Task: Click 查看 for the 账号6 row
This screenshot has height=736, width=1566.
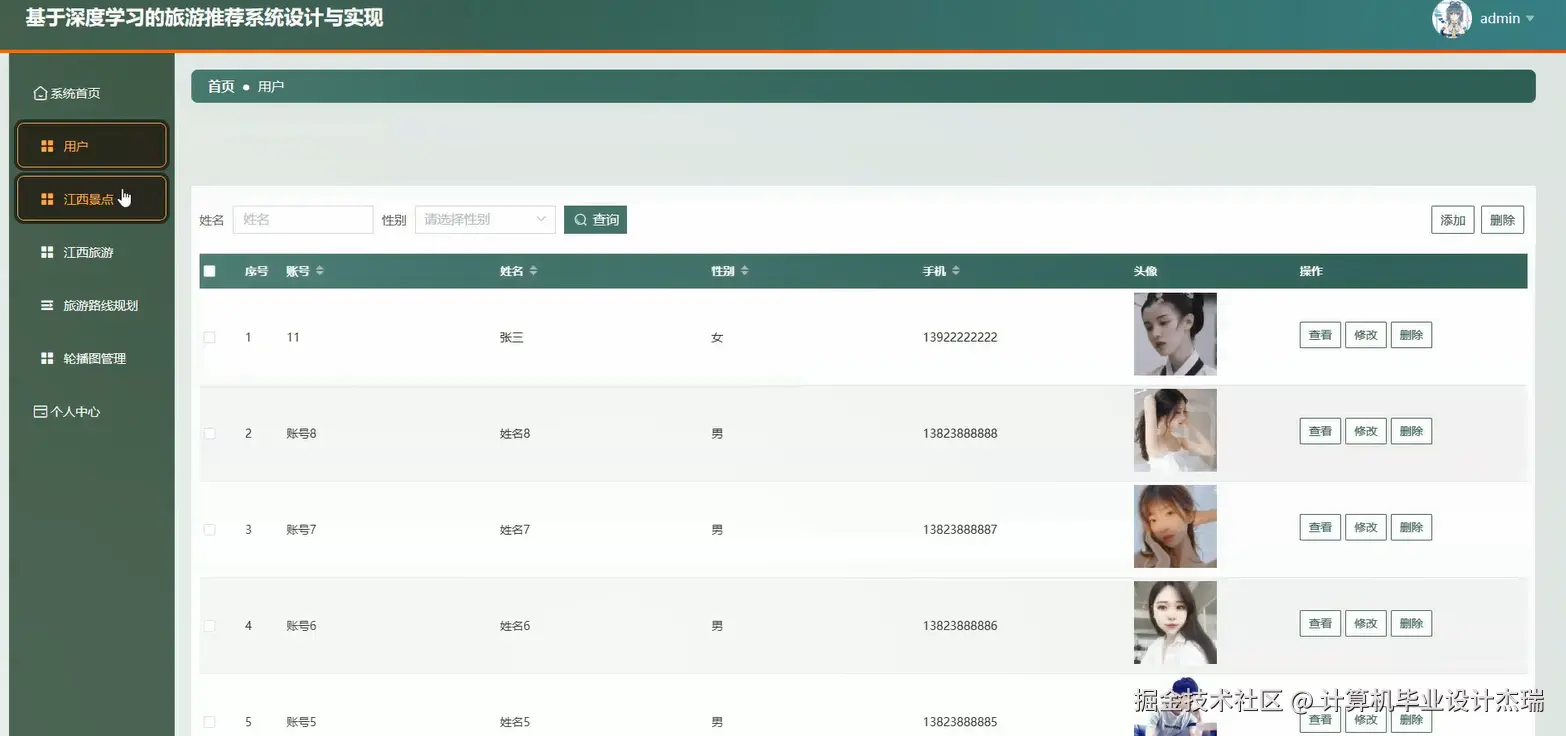Action: tap(1320, 623)
